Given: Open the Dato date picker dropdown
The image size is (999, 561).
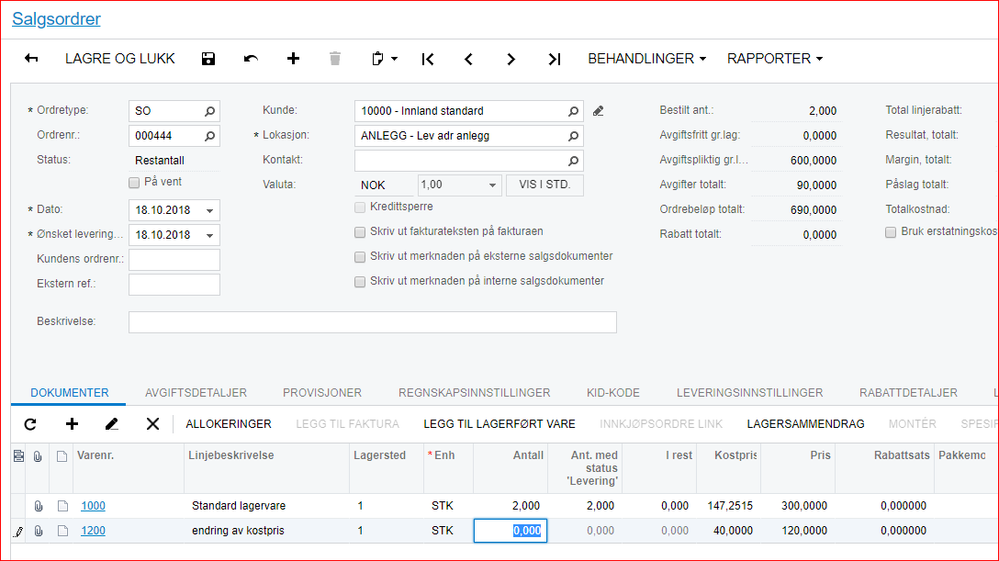Looking at the screenshot, I should [x=209, y=211].
